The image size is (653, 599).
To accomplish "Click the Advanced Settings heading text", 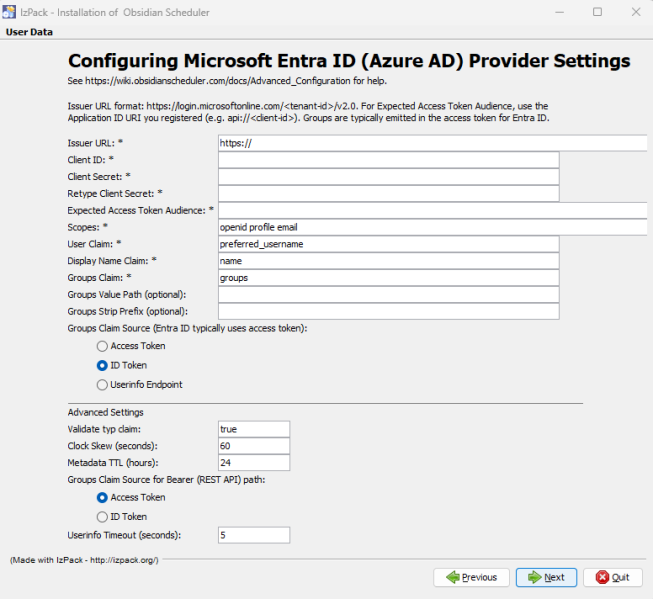I will 105,412.
